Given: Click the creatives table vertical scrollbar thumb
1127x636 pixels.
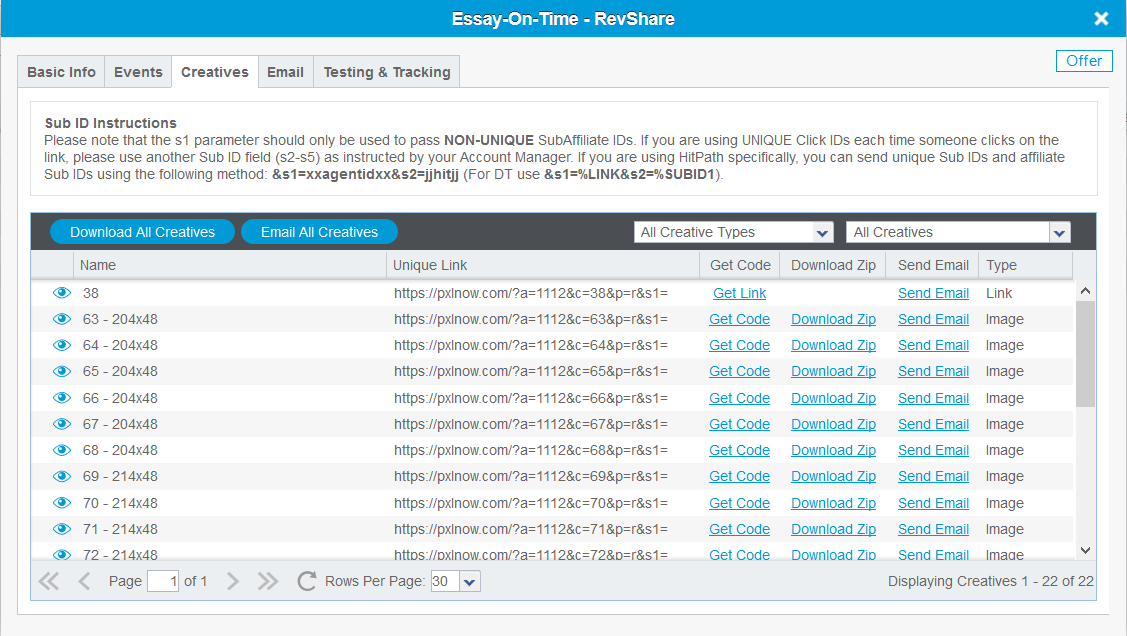Looking at the screenshot, I should (x=1085, y=354).
